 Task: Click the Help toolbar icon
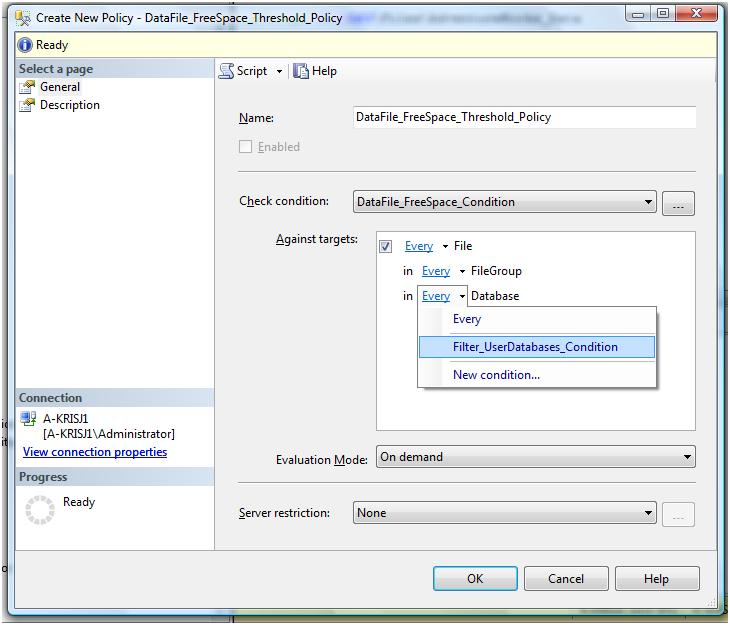click(301, 71)
